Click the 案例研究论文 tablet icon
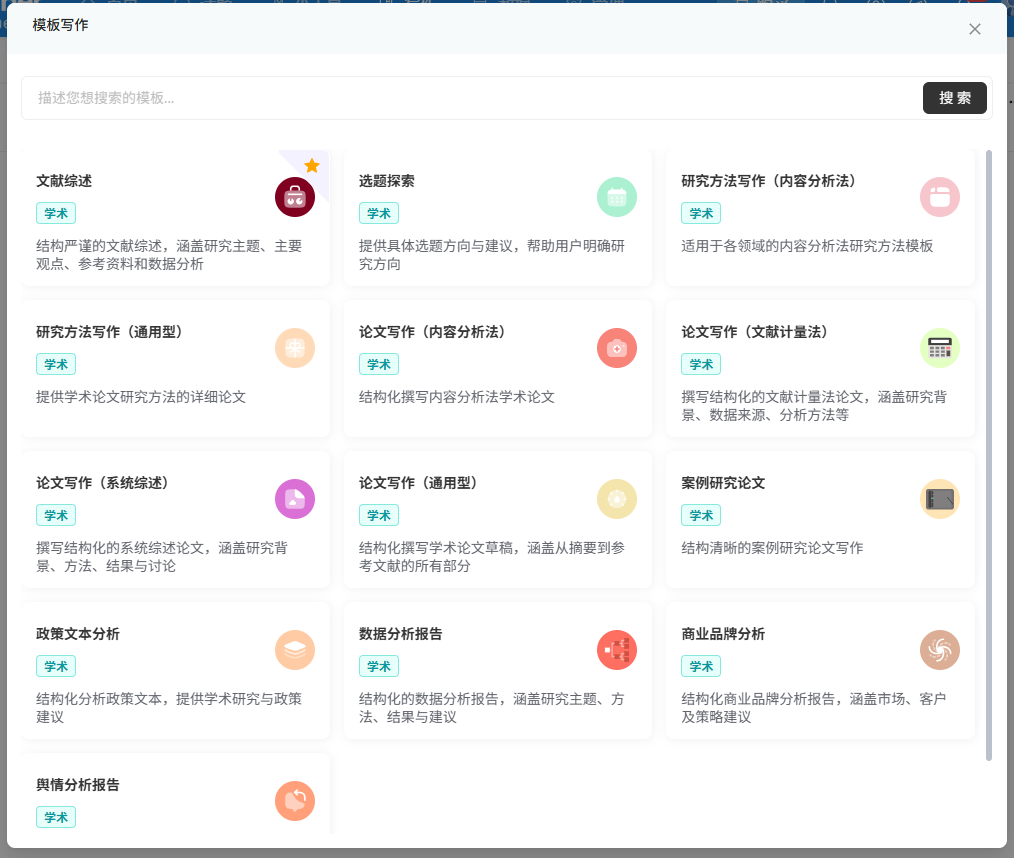 (x=939, y=499)
